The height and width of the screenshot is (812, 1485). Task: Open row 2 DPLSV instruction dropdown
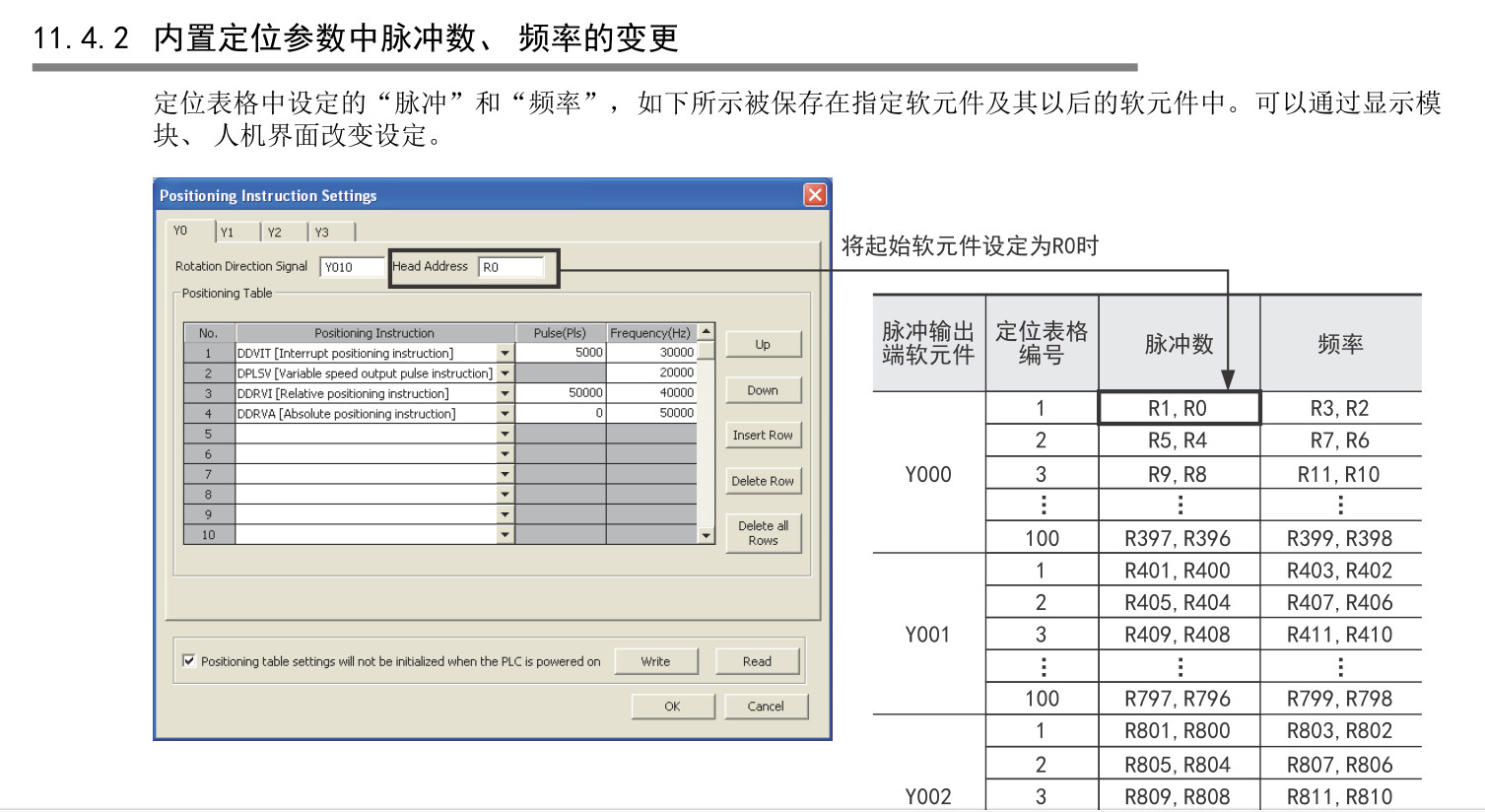[x=505, y=373]
